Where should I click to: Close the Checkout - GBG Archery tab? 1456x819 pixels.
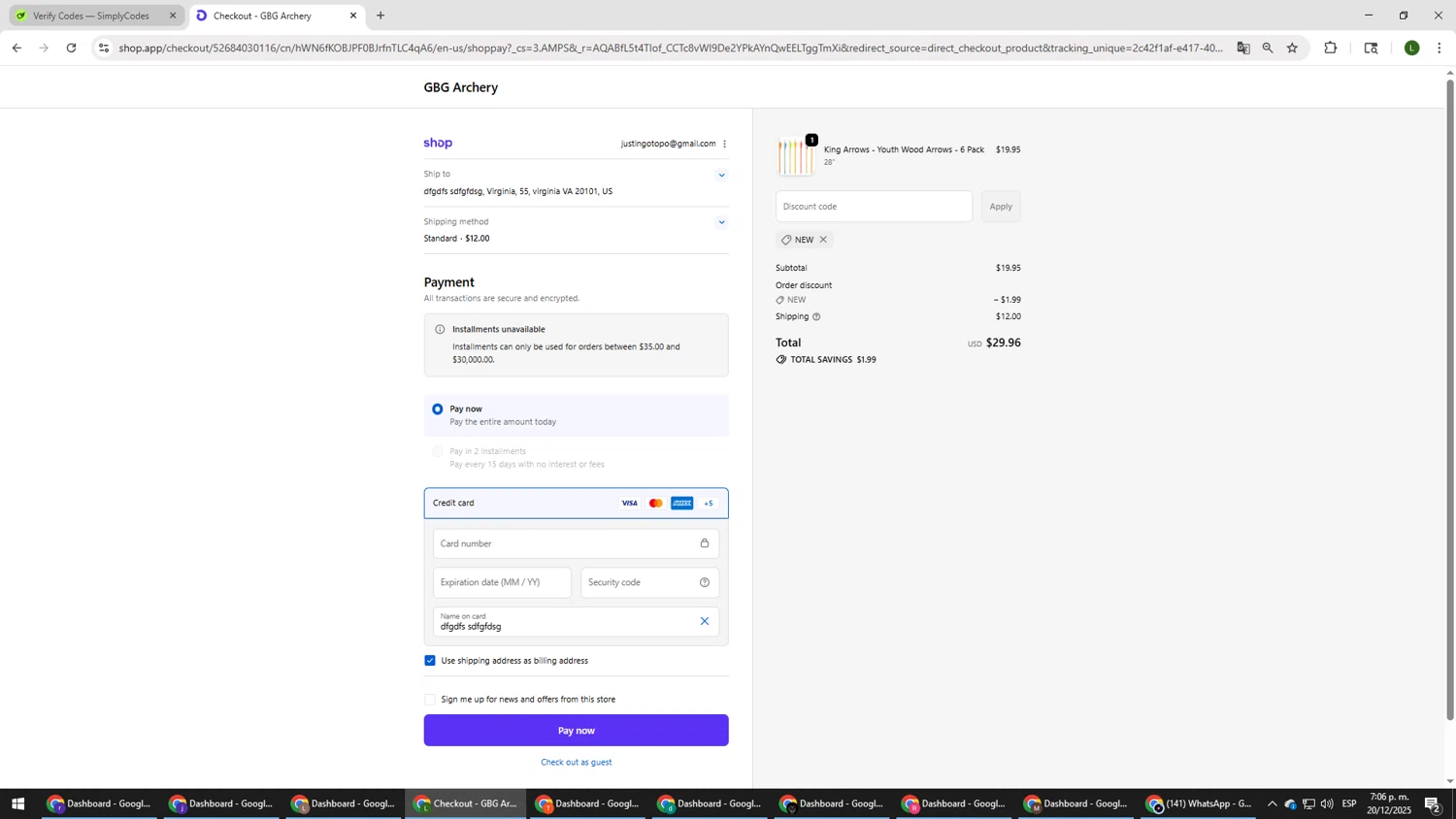pyautogui.click(x=353, y=16)
